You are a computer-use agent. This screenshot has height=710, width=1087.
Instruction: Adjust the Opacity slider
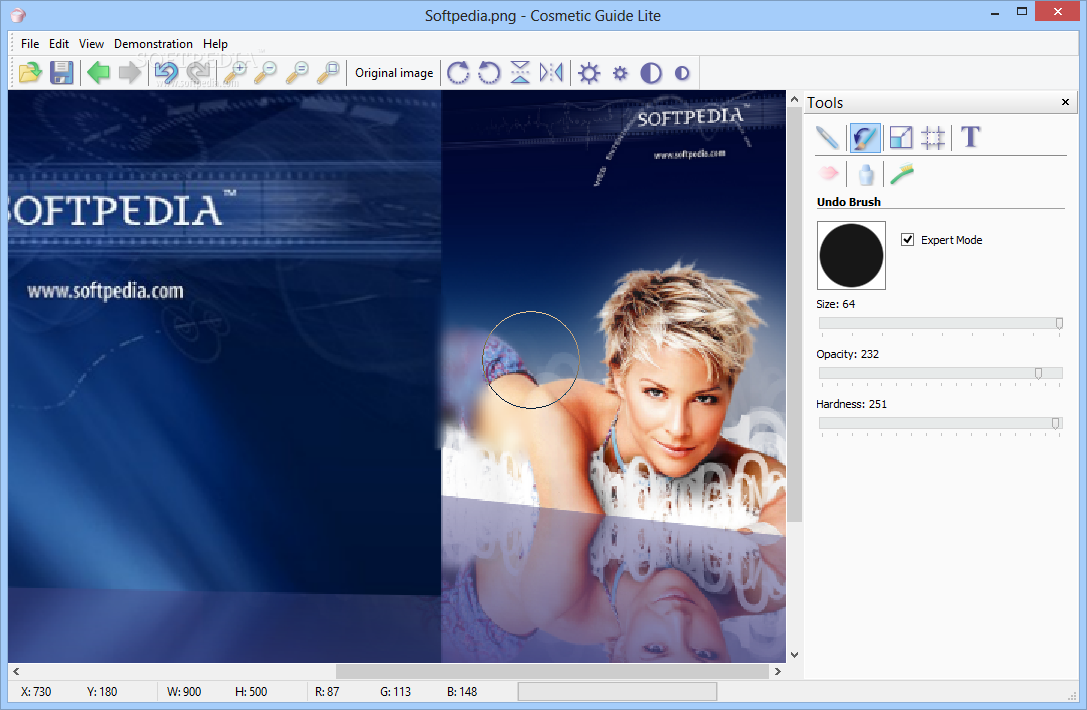[x=941, y=373]
